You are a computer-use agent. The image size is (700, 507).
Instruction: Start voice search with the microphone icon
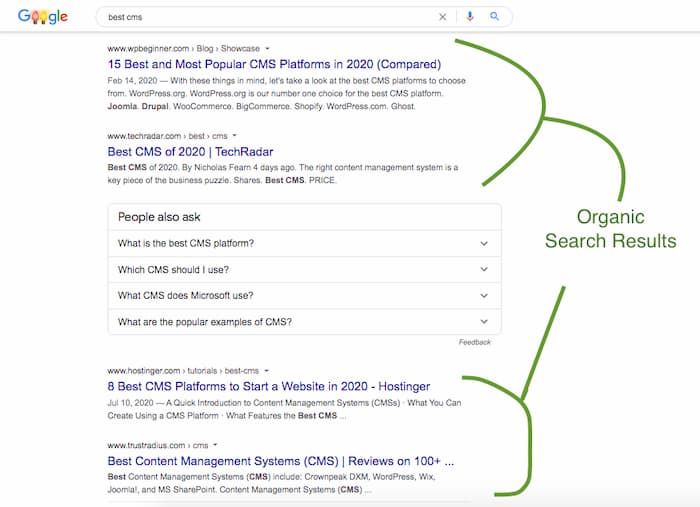tap(470, 17)
